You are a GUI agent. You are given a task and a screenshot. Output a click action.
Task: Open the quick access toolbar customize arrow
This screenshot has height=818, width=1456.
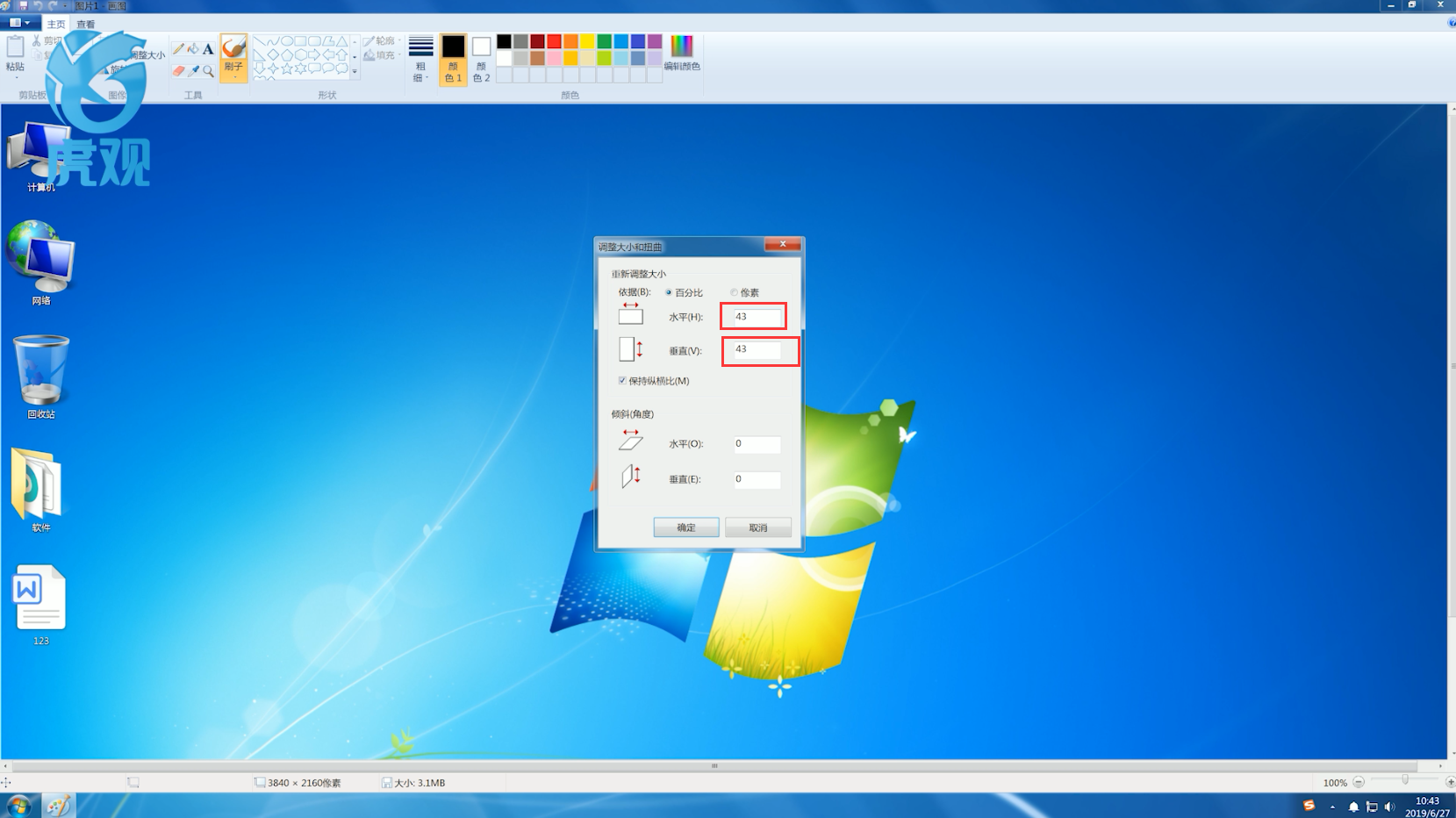65,5
